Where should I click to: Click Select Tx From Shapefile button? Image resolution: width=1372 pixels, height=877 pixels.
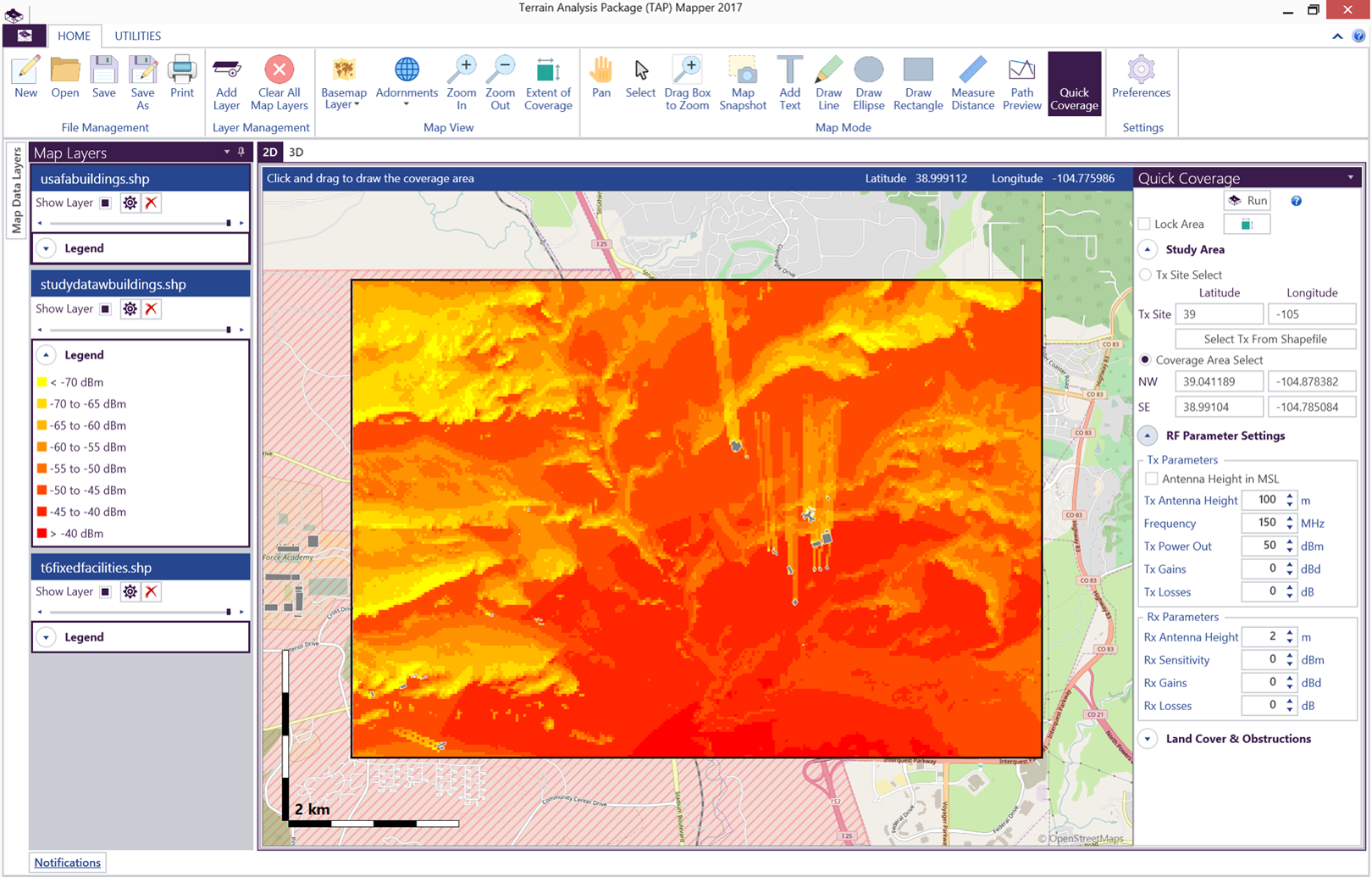pos(1264,339)
